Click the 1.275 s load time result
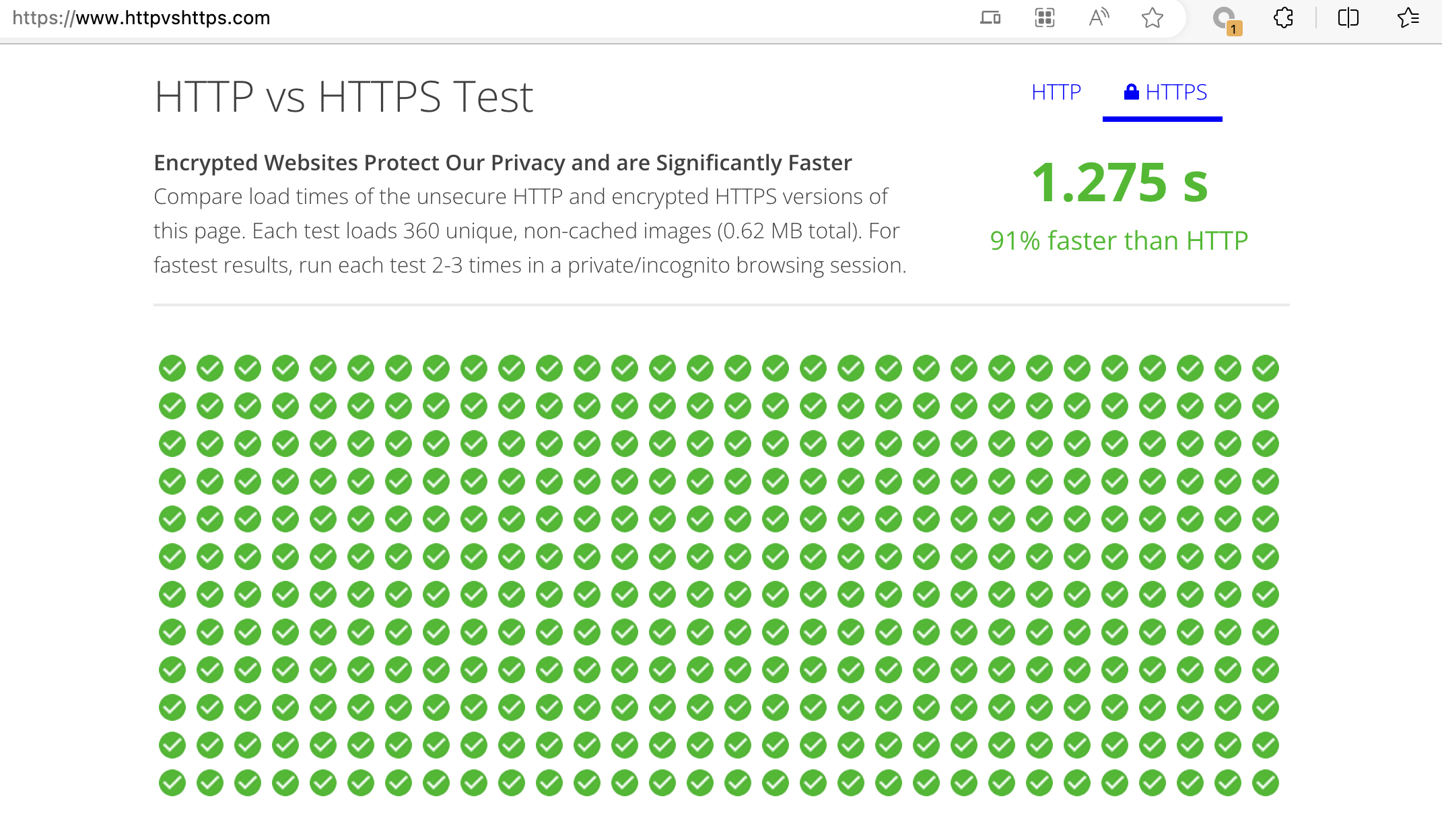Screen dimensions: 1442x840 1120,182
